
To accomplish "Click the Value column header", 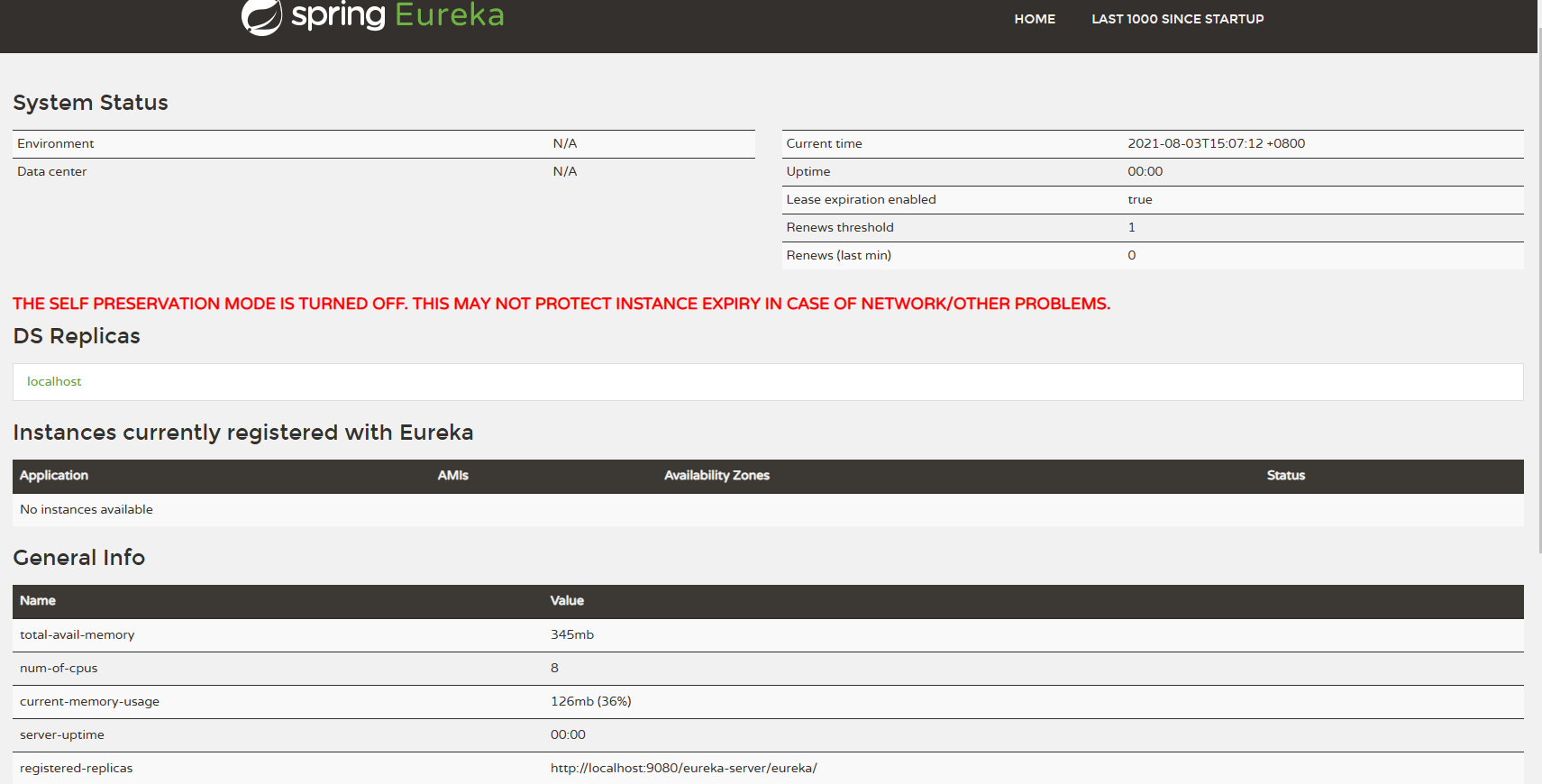I will point(567,600).
